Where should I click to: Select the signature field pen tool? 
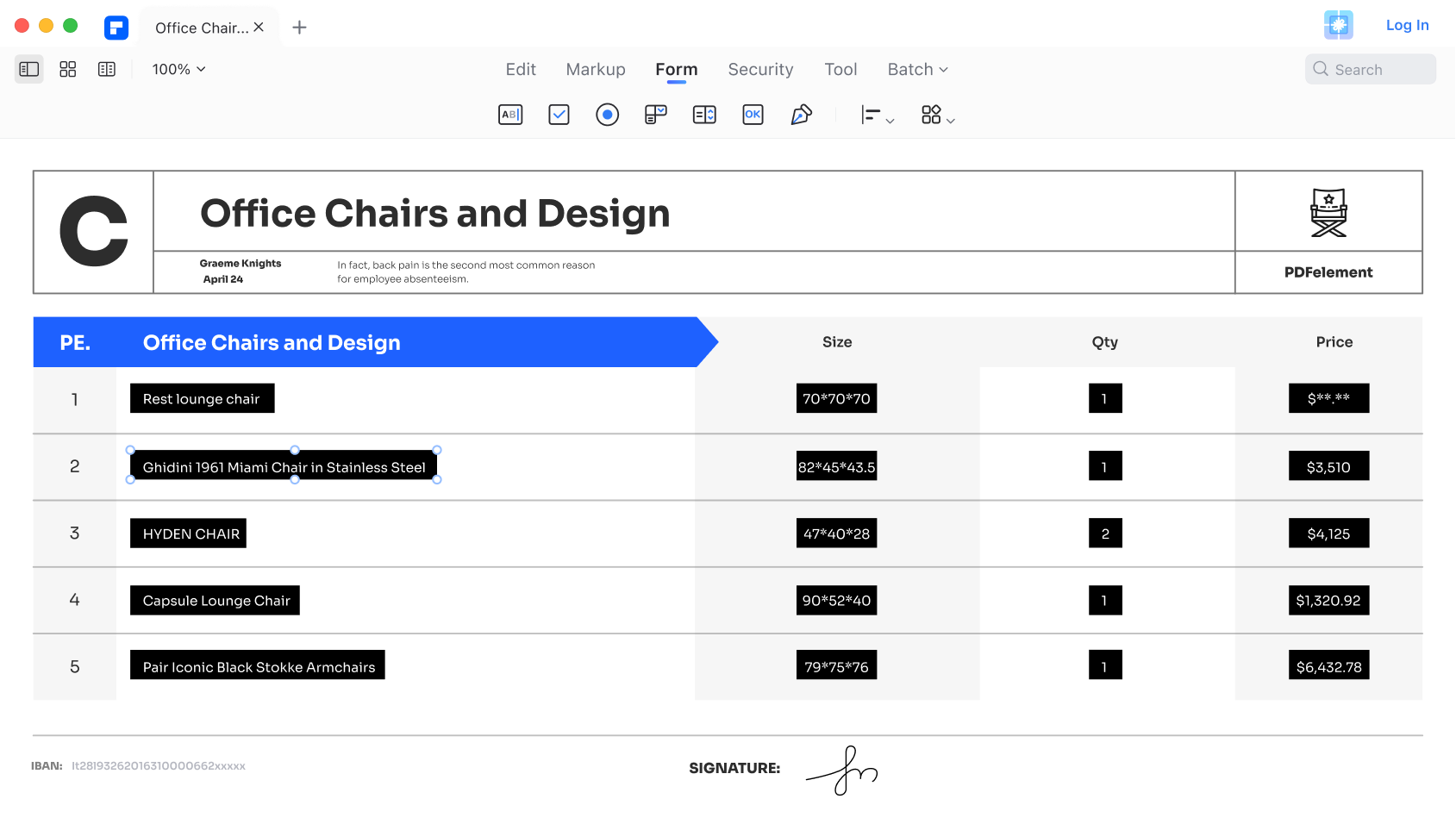pyautogui.click(x=801, y=115)
